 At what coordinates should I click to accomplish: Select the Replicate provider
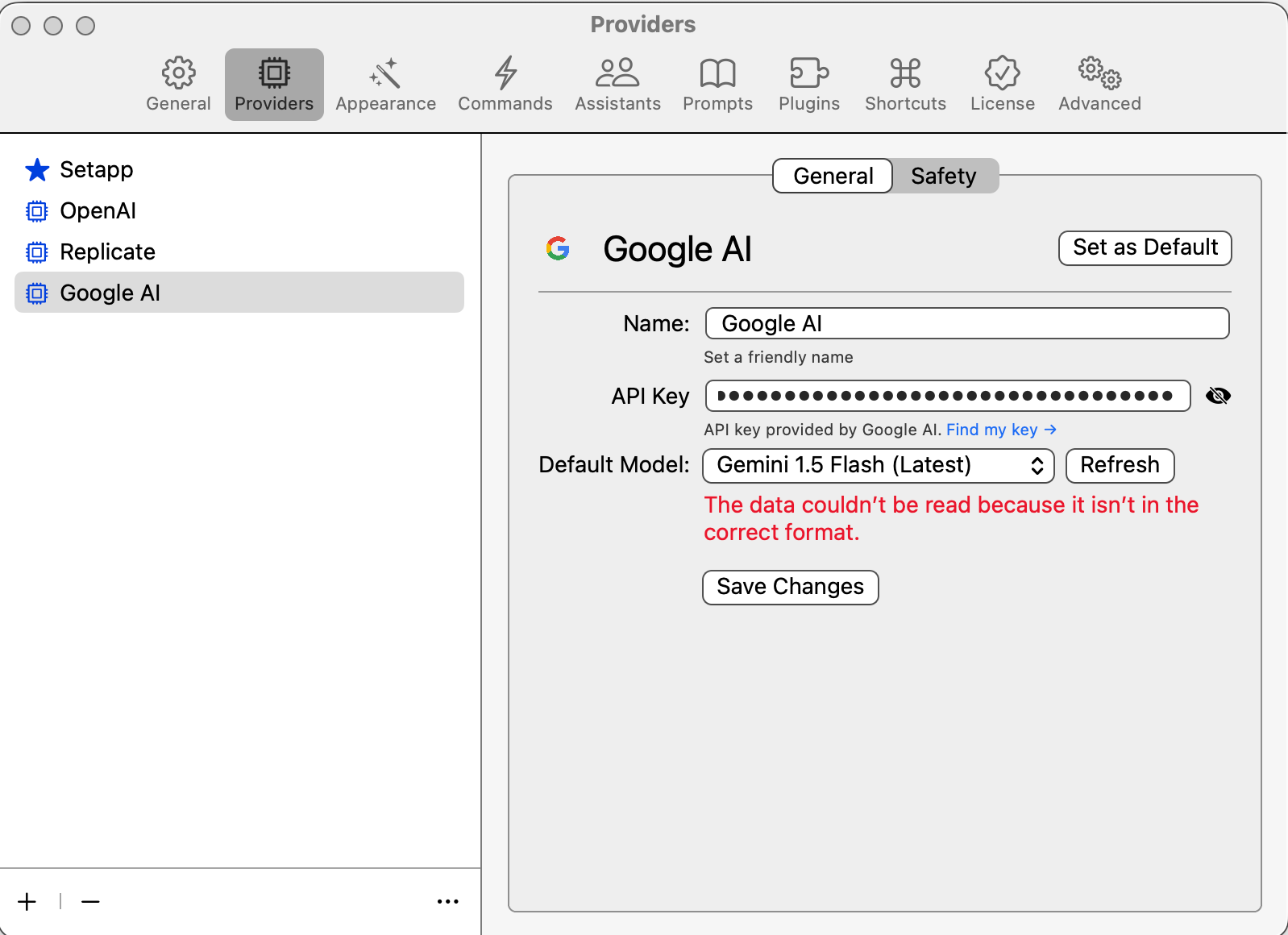pos(239,252)
